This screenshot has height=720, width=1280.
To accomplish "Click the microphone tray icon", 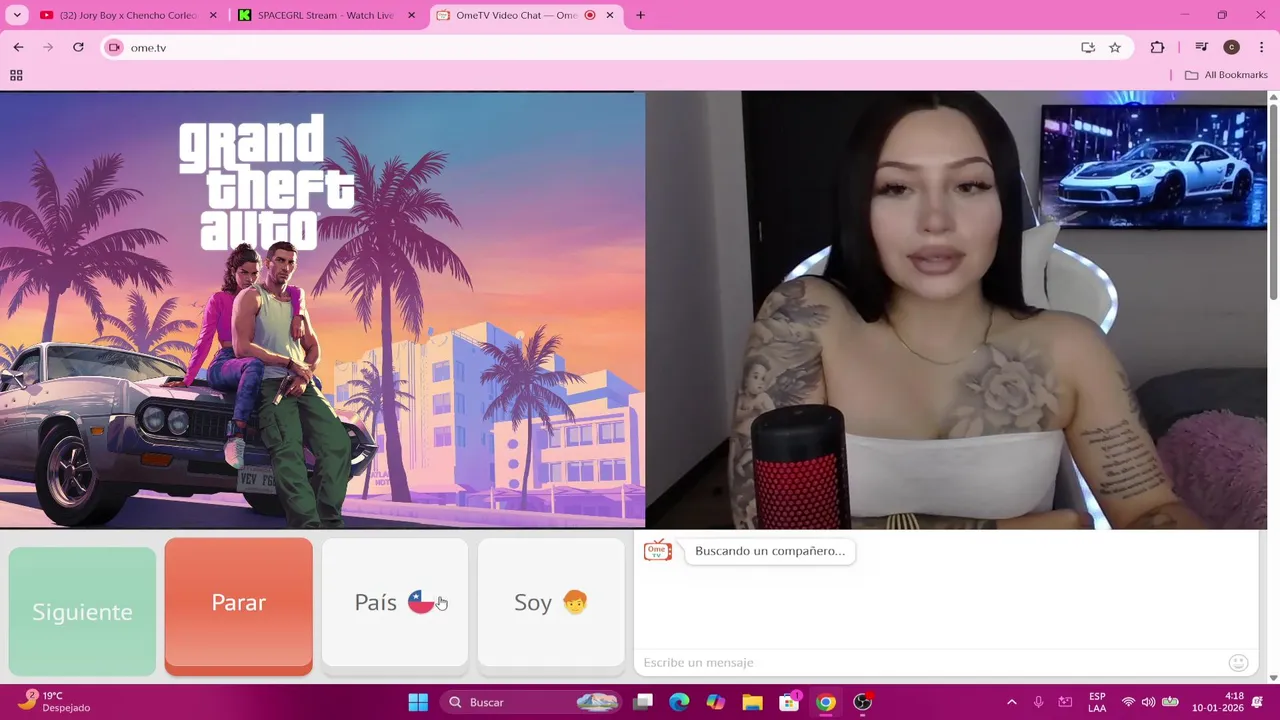I will tap(1038, 702).
